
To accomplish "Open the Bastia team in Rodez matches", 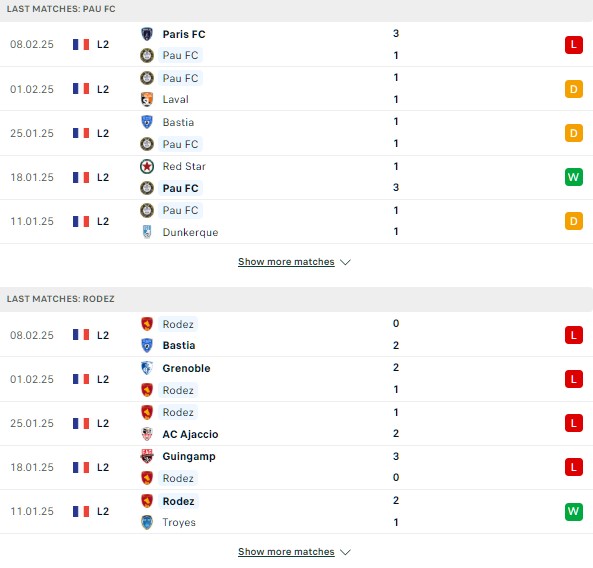I will click(179, 345).
